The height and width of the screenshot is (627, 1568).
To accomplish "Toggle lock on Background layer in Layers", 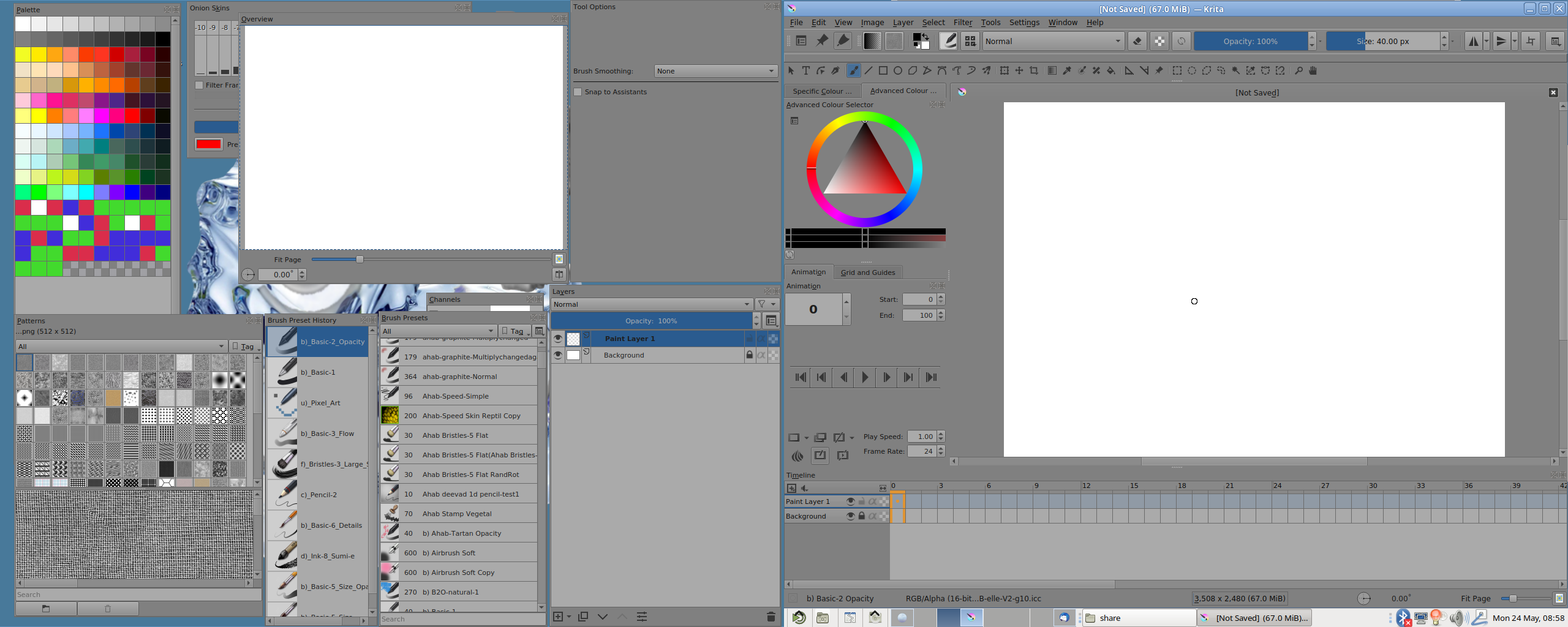I will click(x=749, y=355).
